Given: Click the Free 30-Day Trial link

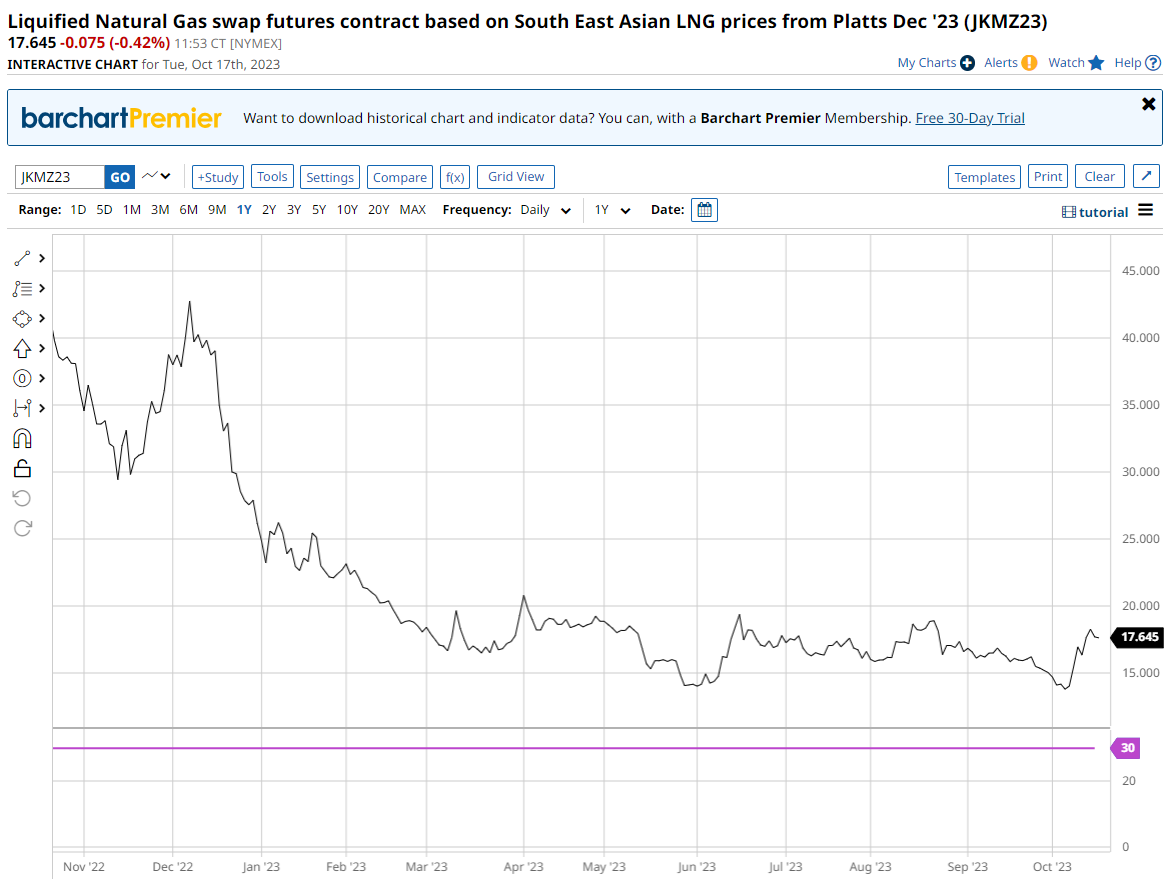Looking at the screenshot, I should 970,118.
